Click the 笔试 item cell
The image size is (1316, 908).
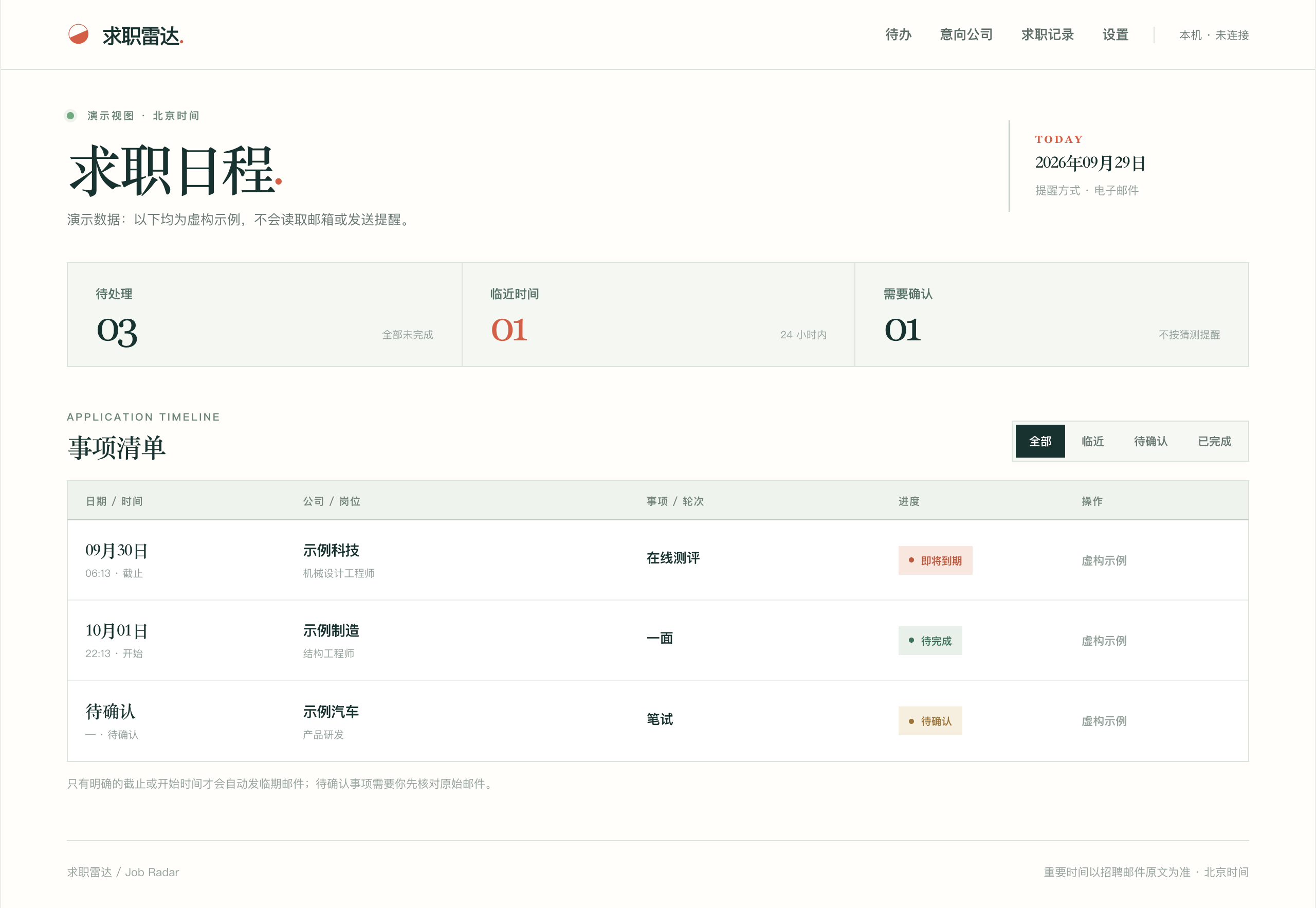pyautogui.click(x=660, y=719)
